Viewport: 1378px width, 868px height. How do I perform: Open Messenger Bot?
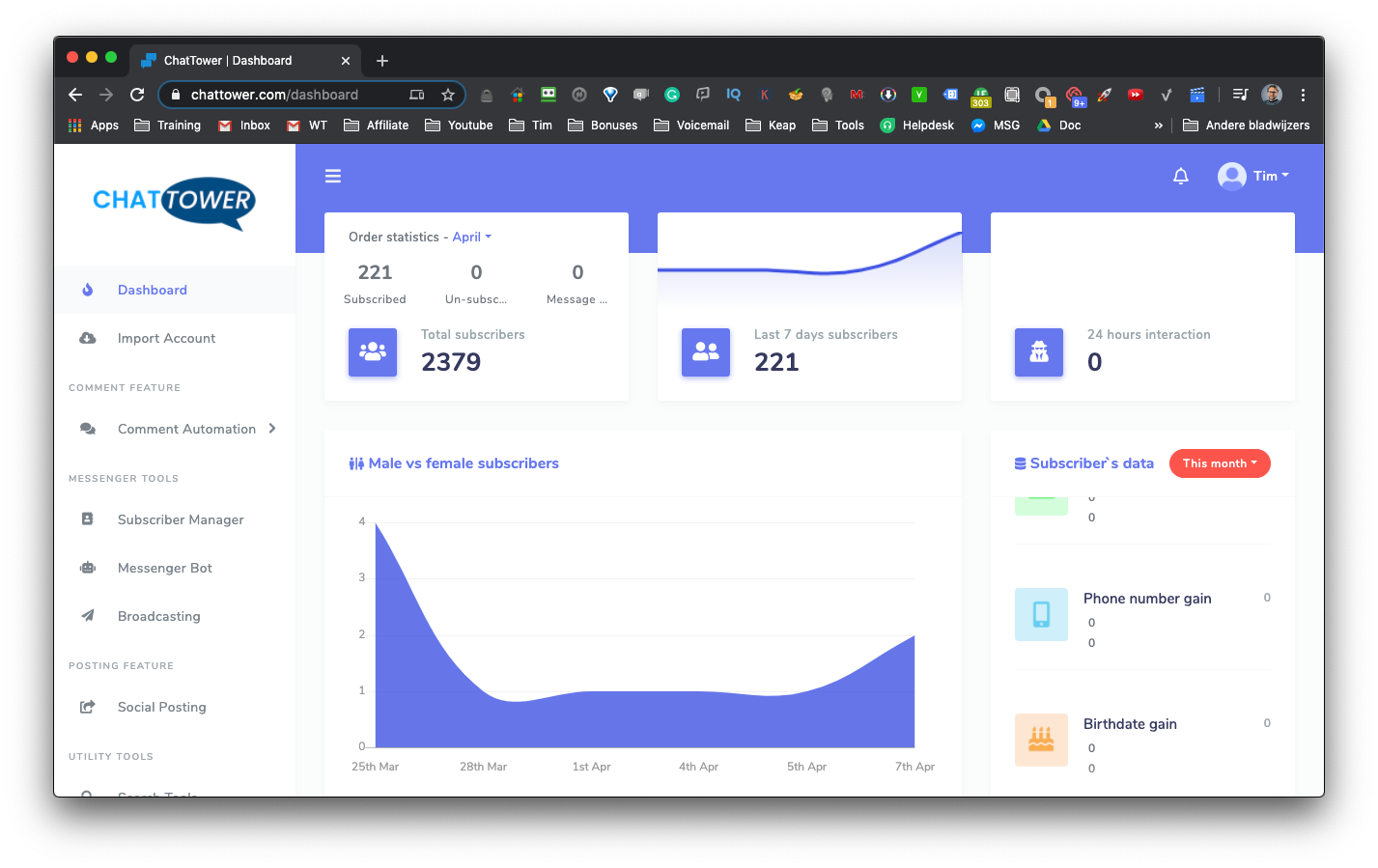175,568
